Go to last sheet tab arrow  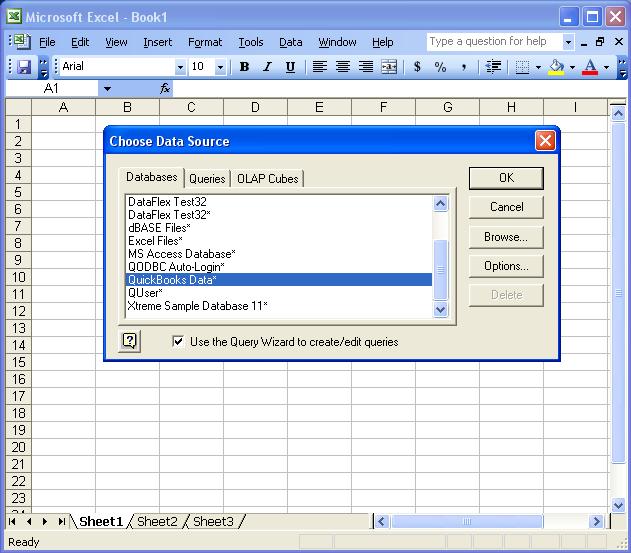pos(61,522)
